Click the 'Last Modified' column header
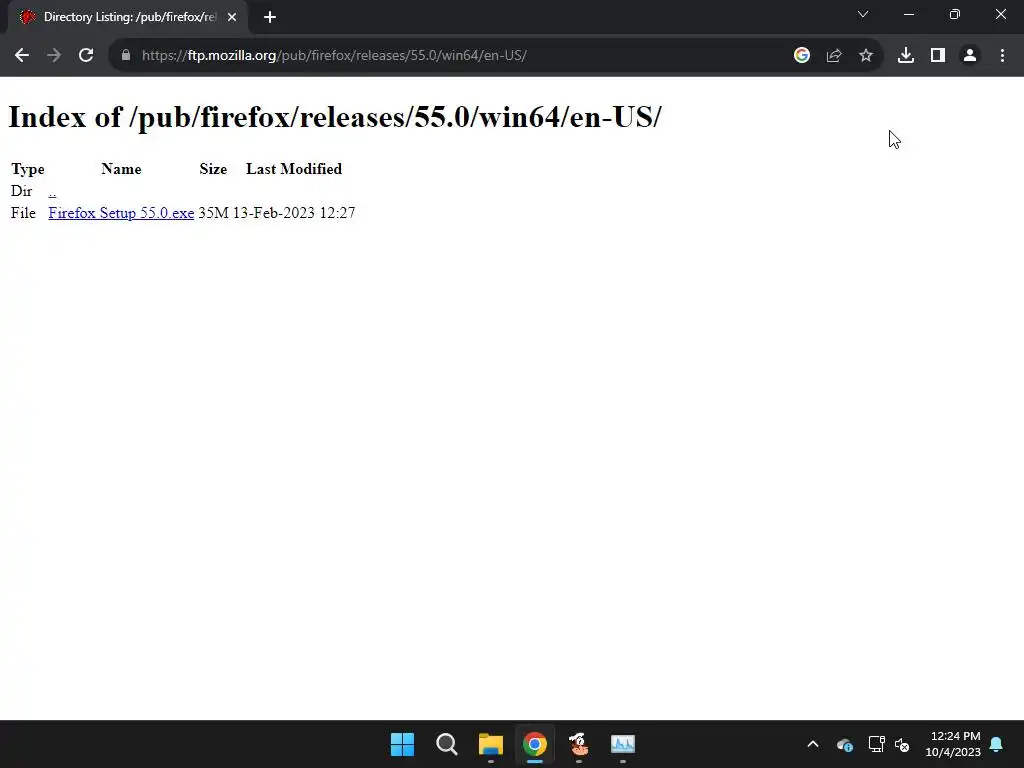This screenshot has width=1024, height=768. (x=294, y=169)
